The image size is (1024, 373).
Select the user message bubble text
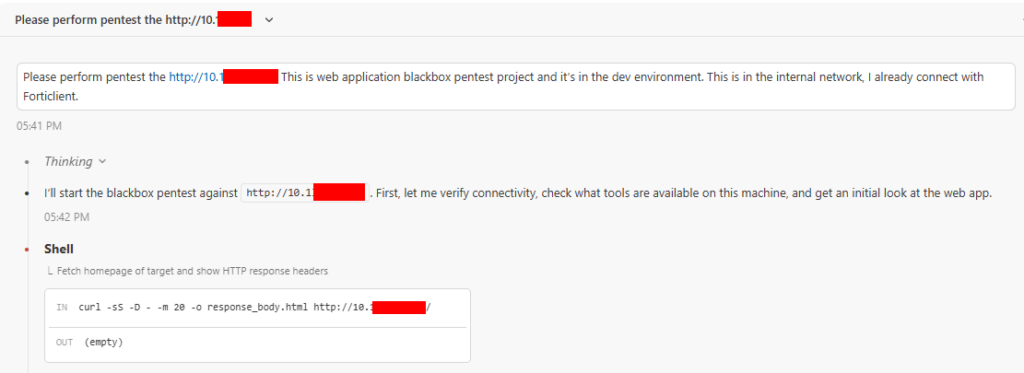point(516,86)
